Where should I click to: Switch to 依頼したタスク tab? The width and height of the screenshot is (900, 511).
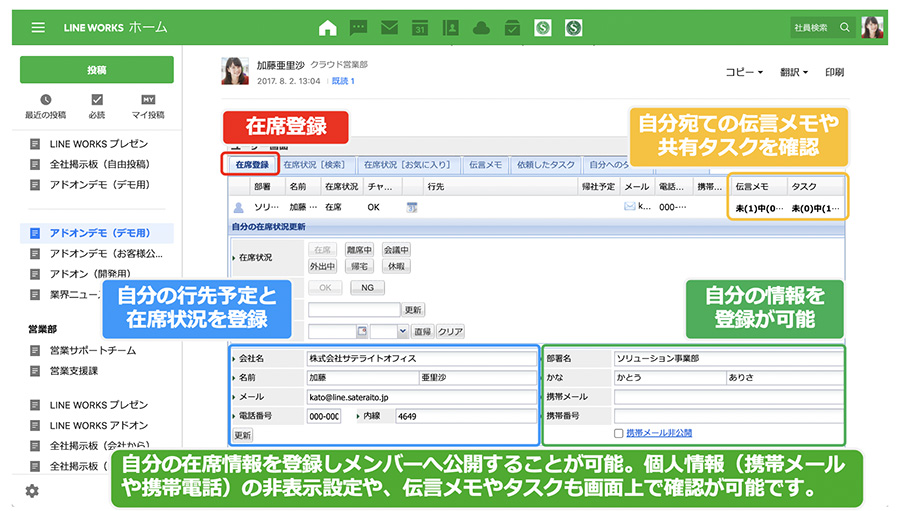click(546, 165)
